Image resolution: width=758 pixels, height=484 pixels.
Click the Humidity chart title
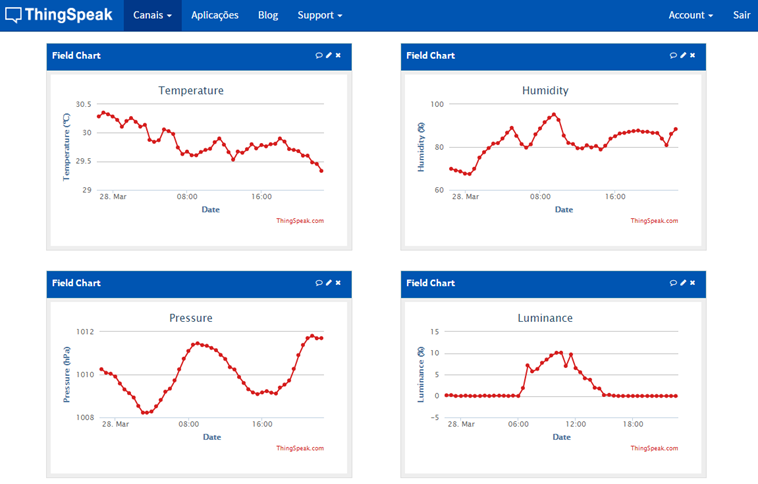point(545,90)
